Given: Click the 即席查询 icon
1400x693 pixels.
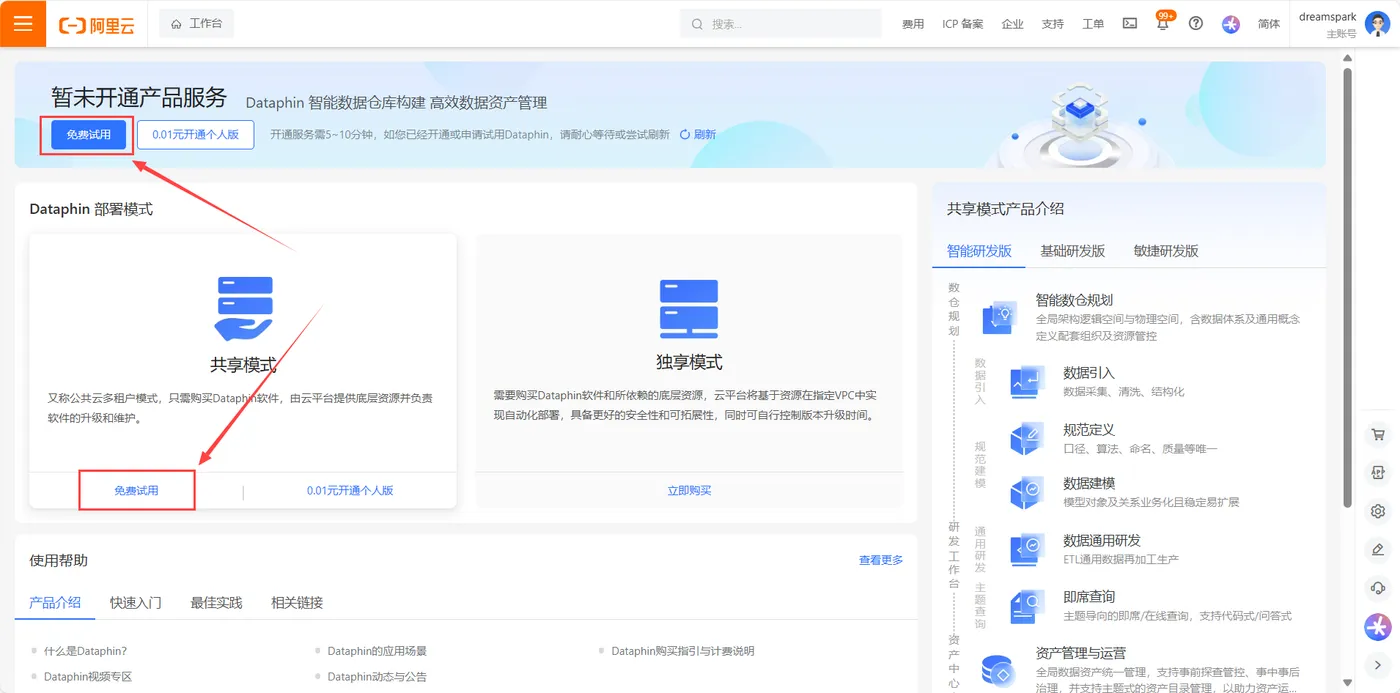Looking at the screenshot, I should click(1027, 605).
